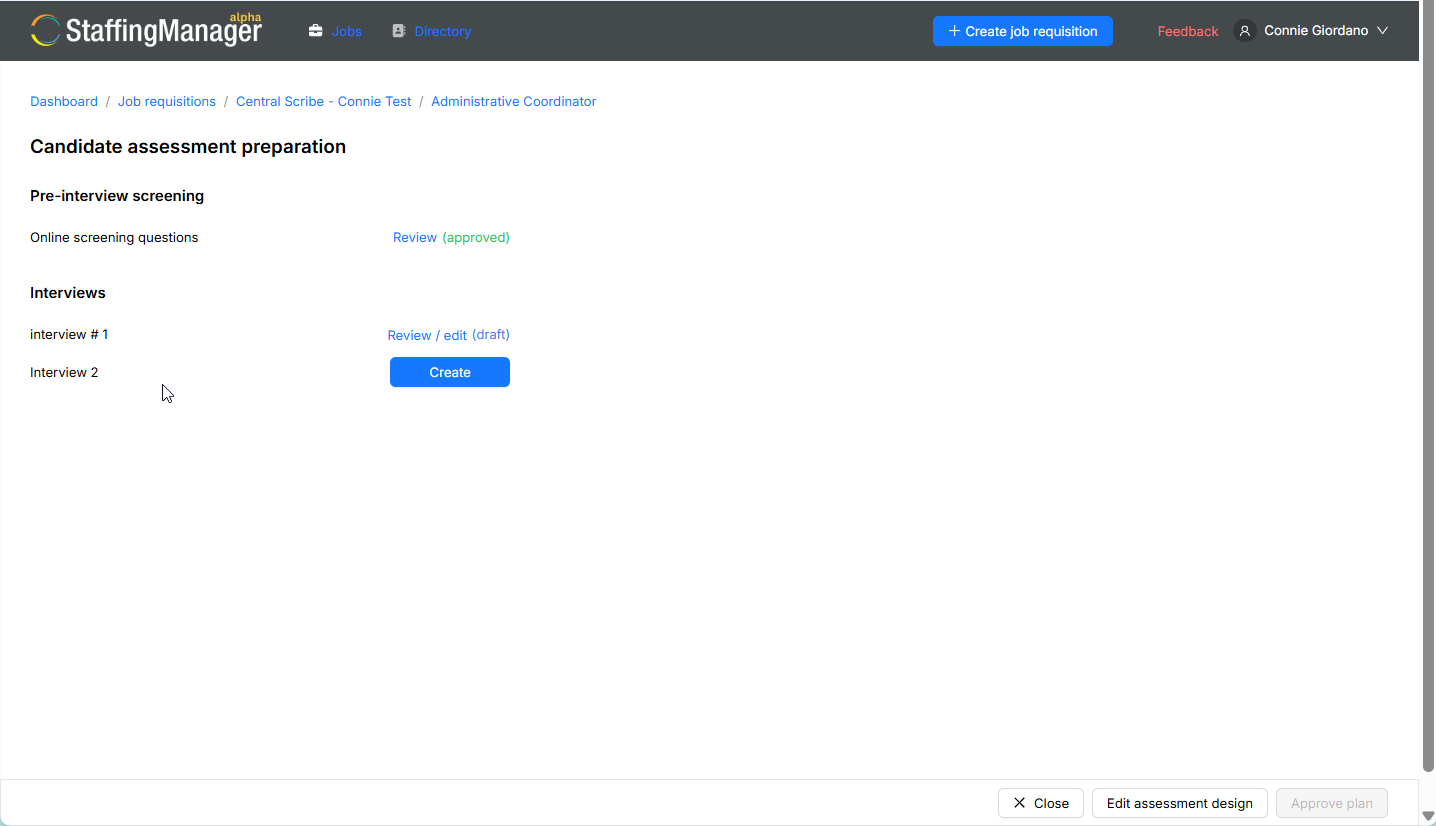Open Job requisitions breadcrumb
Image resolution: width=1436 pixels, height=826 pixels.
point(167,101)
